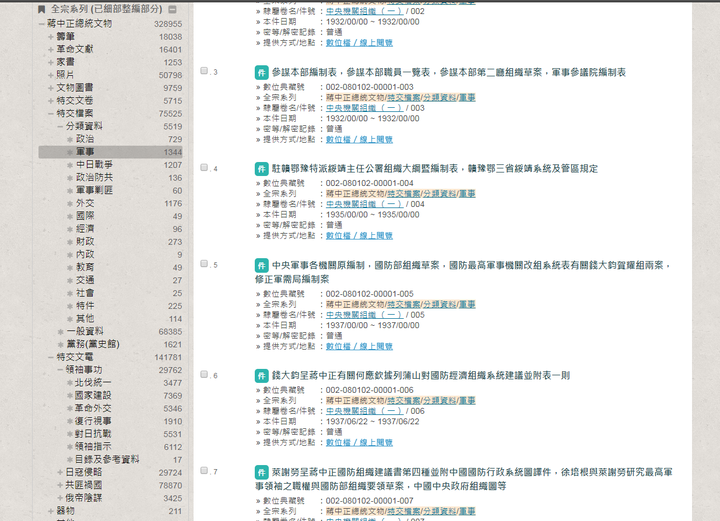Expand the 俄帝陰謀 tree node

pos(60,498)
